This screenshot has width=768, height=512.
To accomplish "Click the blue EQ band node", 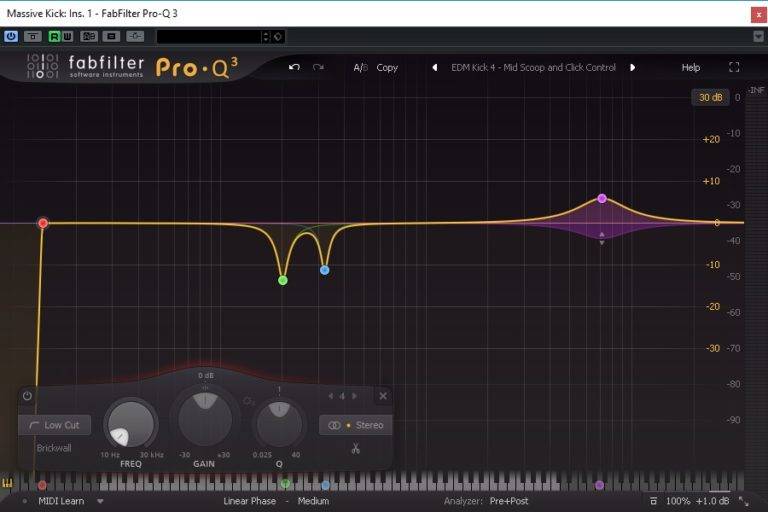I will pyautogui.click(x=324, y=270).
